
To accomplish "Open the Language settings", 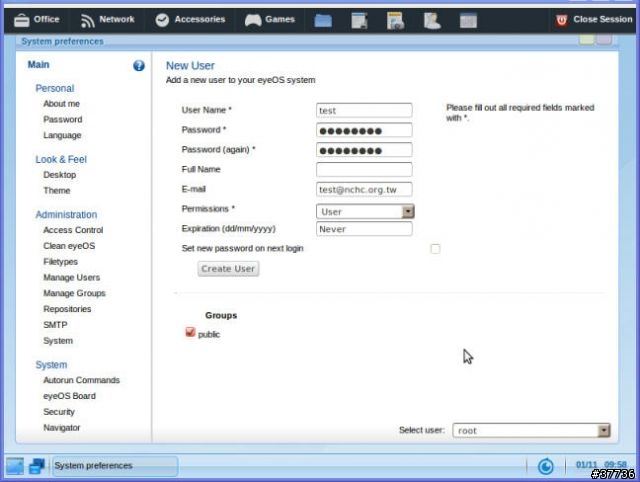I will coord(62,135).
